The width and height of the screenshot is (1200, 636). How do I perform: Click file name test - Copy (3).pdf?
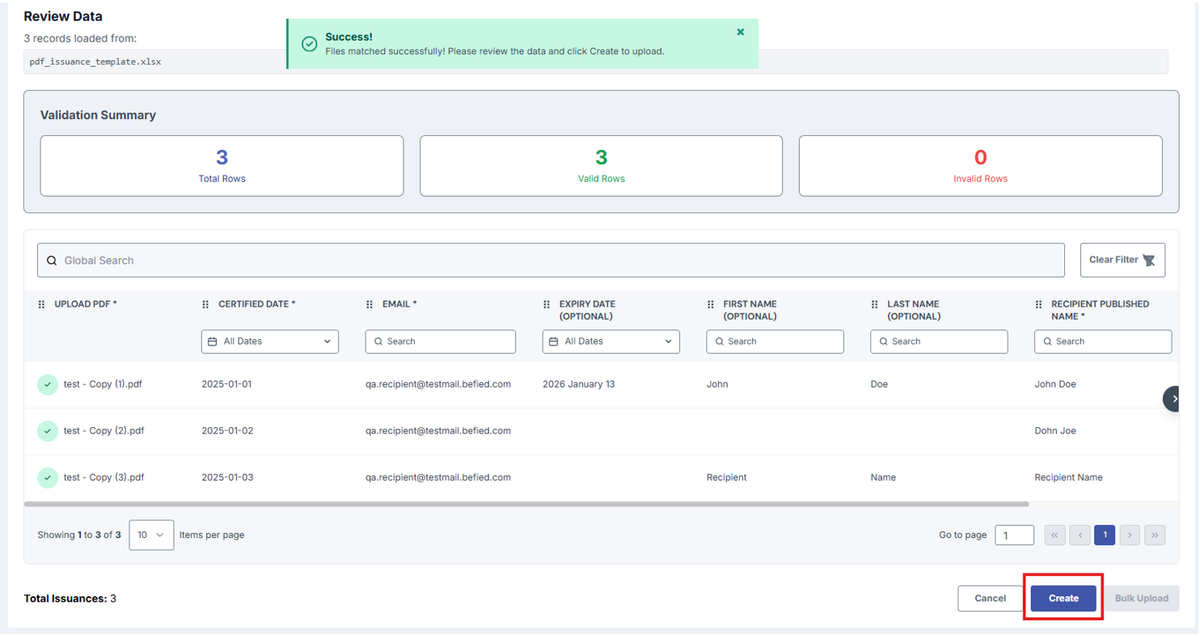(x=104, y=478)
